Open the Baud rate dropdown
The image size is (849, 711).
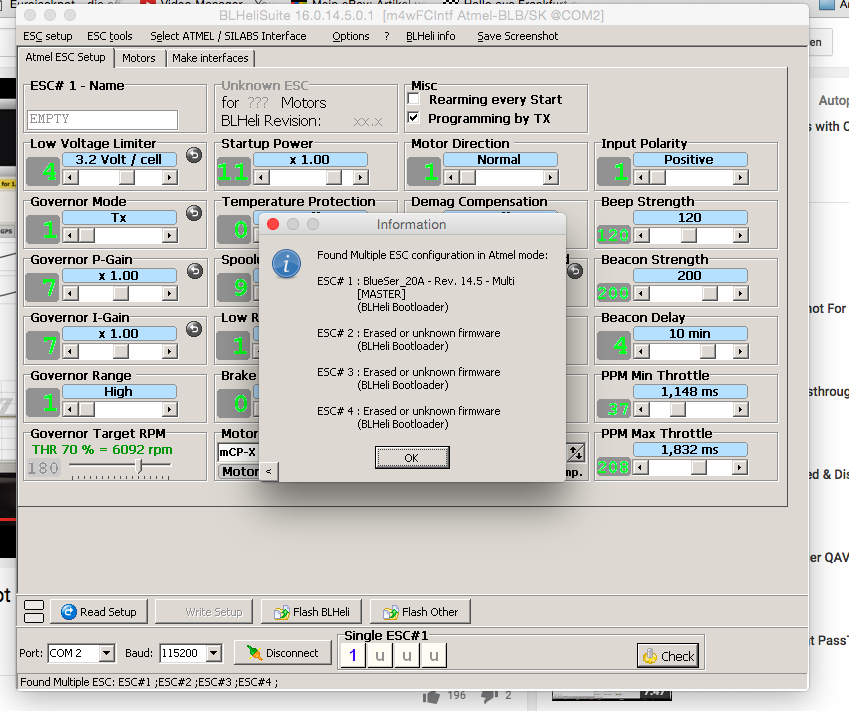point(214,653)
